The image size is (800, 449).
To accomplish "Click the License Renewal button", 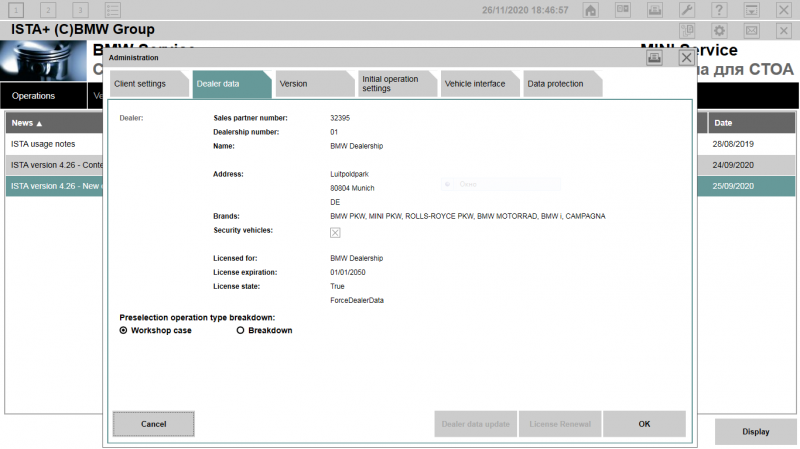I will click(560, 424).
